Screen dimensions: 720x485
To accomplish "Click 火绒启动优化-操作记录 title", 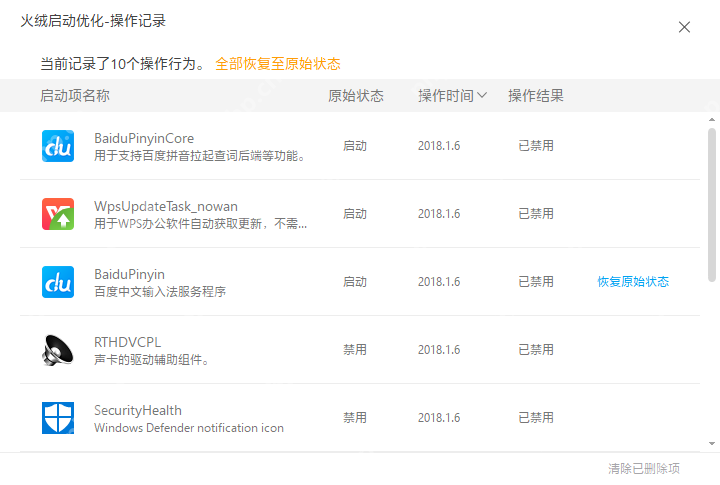I will [x=93, y=21].
